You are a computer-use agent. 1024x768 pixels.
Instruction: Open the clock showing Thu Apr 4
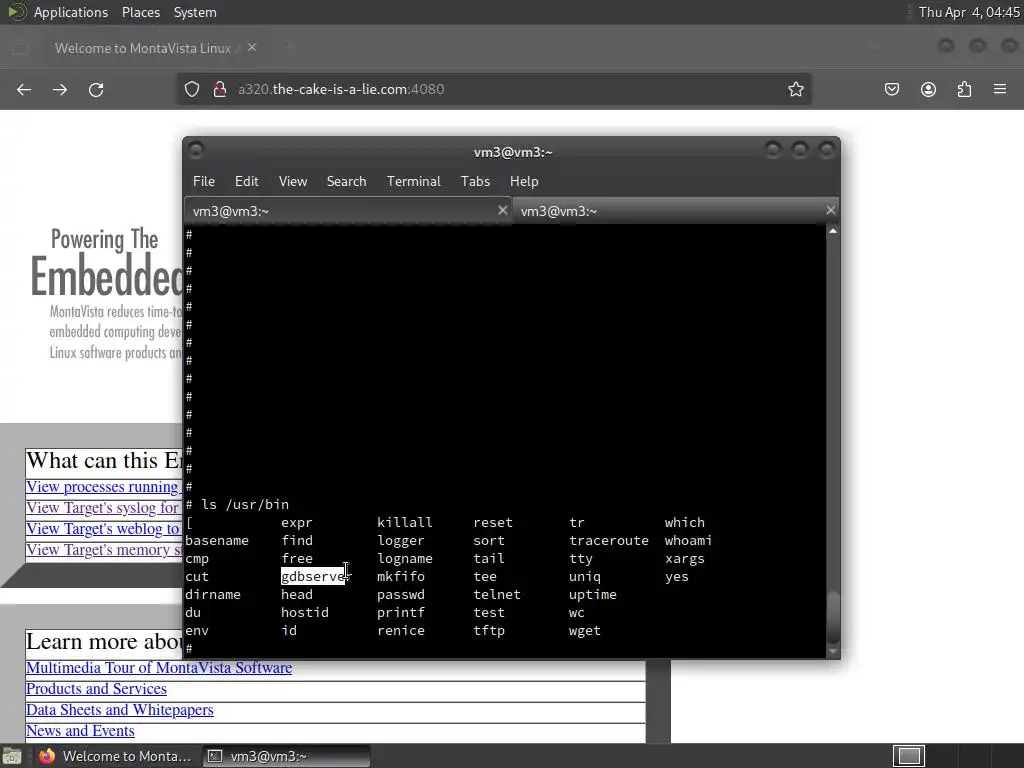tap(969, 12)
